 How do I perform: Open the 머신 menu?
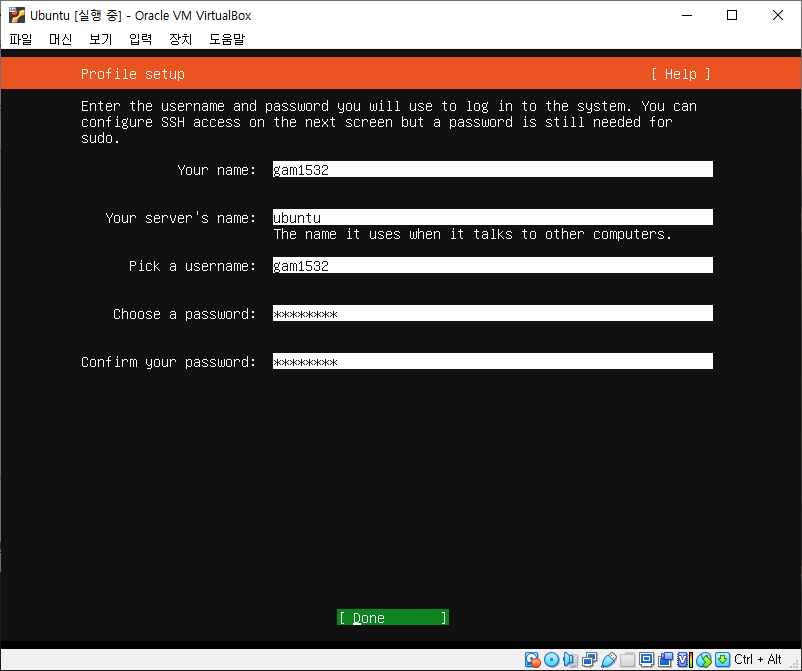coord(60,39)
